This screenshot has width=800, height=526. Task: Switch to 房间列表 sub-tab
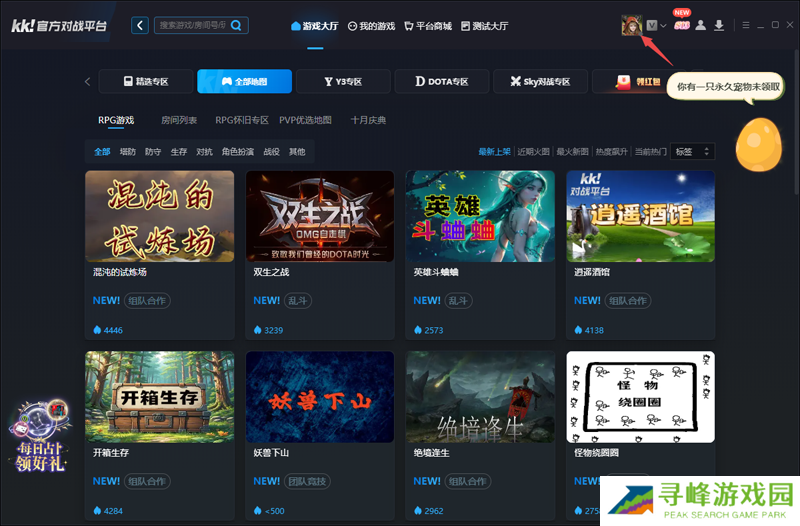(x=179, y=120)
